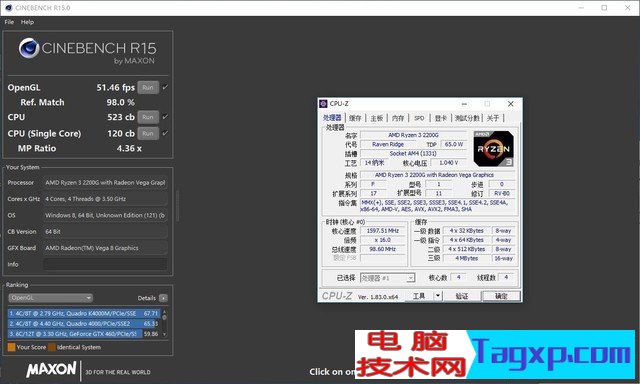Click the Ryzen 3 logo in CPU-Z
Screen dimensions: 640x384
pos(493,148)
